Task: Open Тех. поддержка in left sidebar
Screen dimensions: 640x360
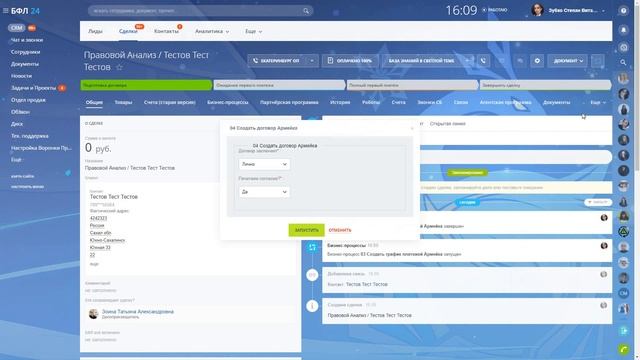Action: pyautogui.click(x=29, y=136)
